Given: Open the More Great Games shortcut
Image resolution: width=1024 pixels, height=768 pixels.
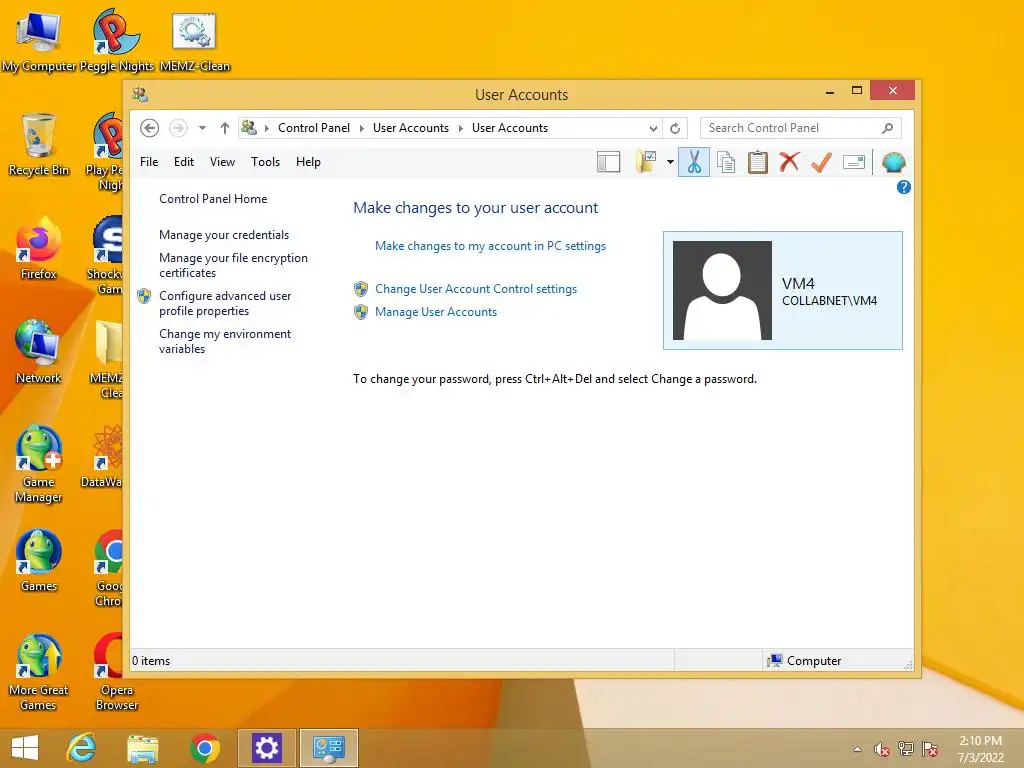Looking at the screenshot, I should coord(39,673).
